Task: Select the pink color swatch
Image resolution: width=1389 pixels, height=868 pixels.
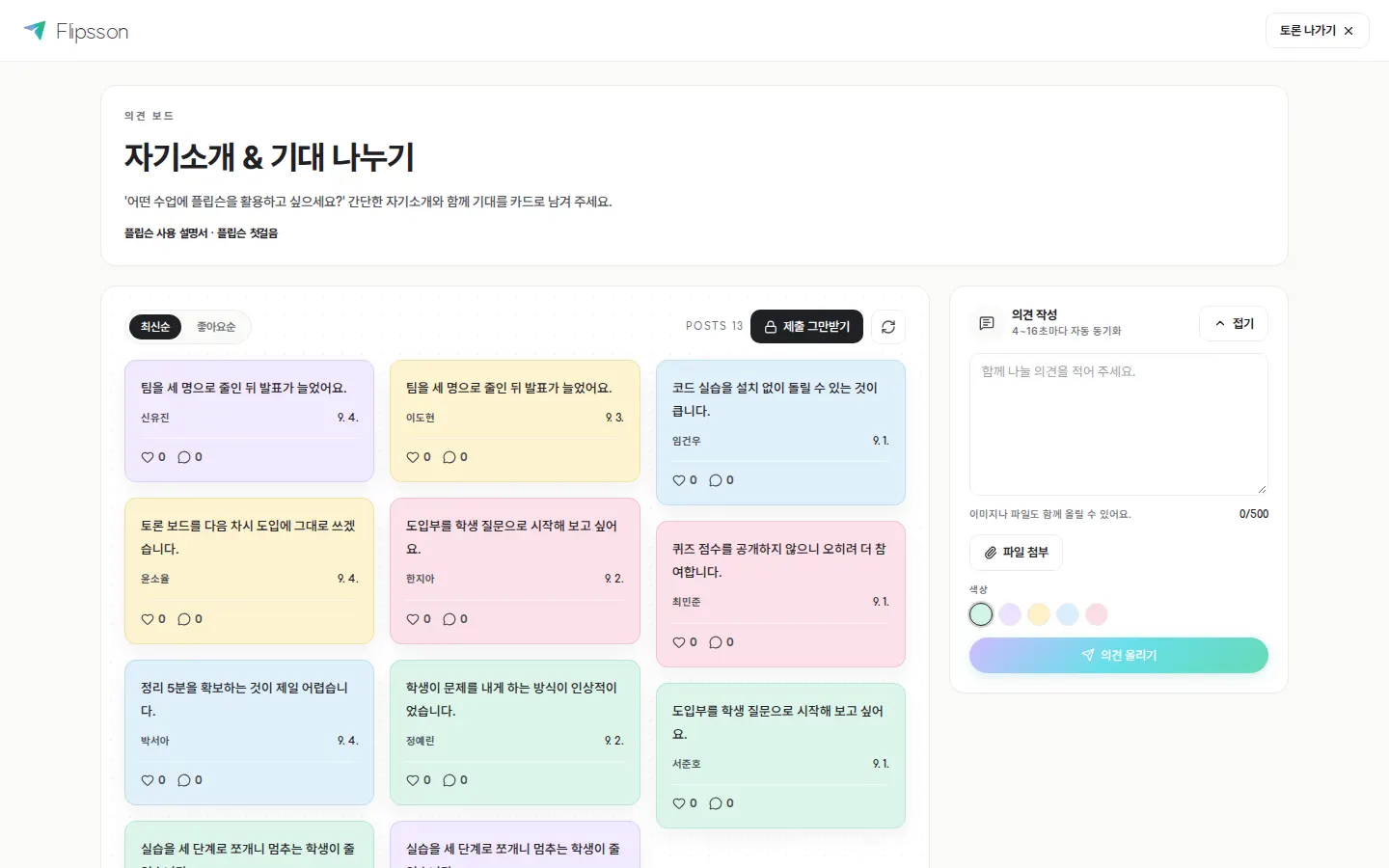Action: tap(1097, 614)
